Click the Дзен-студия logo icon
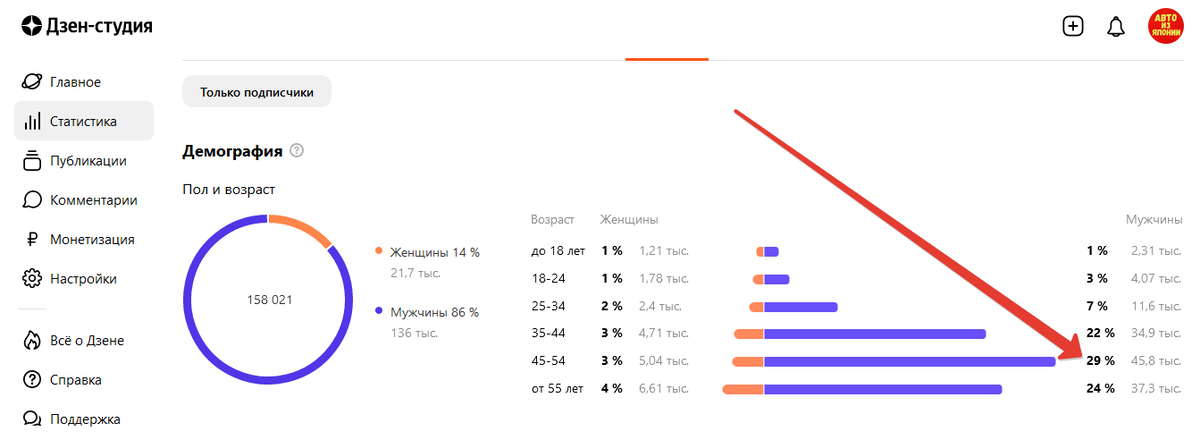Image resolution: width=1200 pixels, height=440 pixels. (x=32, y=26)
